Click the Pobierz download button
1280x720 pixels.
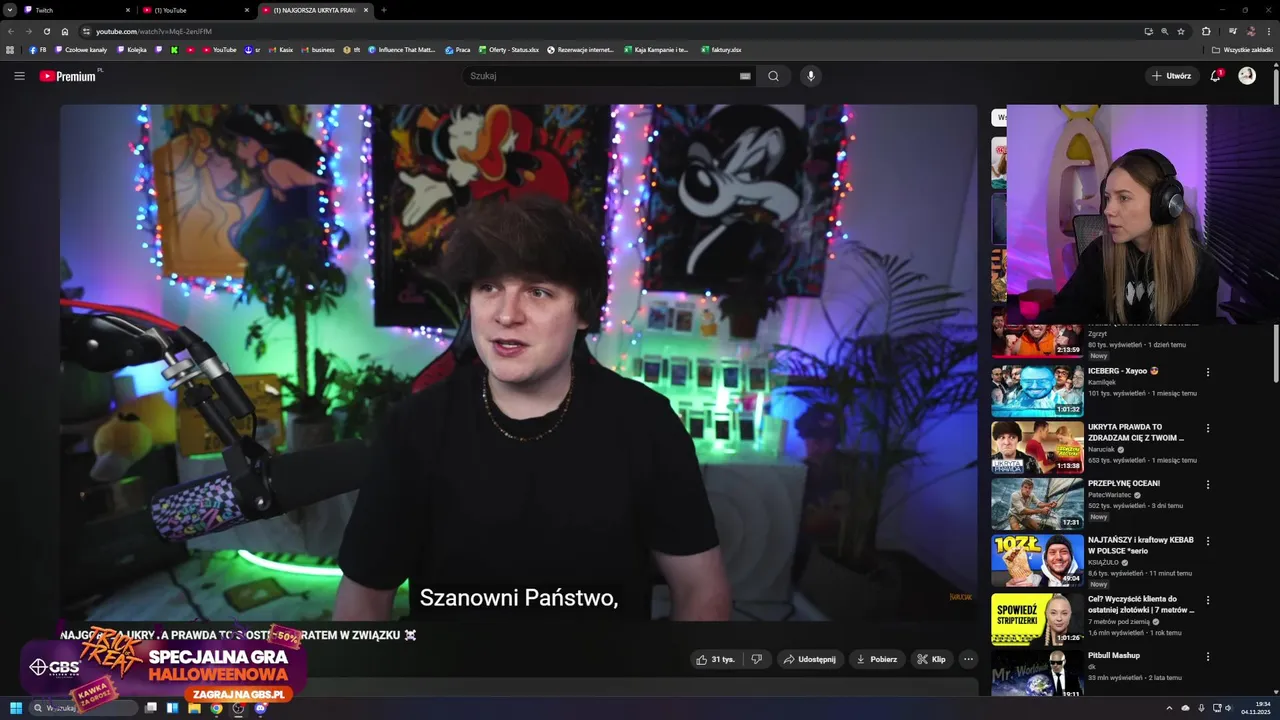[876, 659]
